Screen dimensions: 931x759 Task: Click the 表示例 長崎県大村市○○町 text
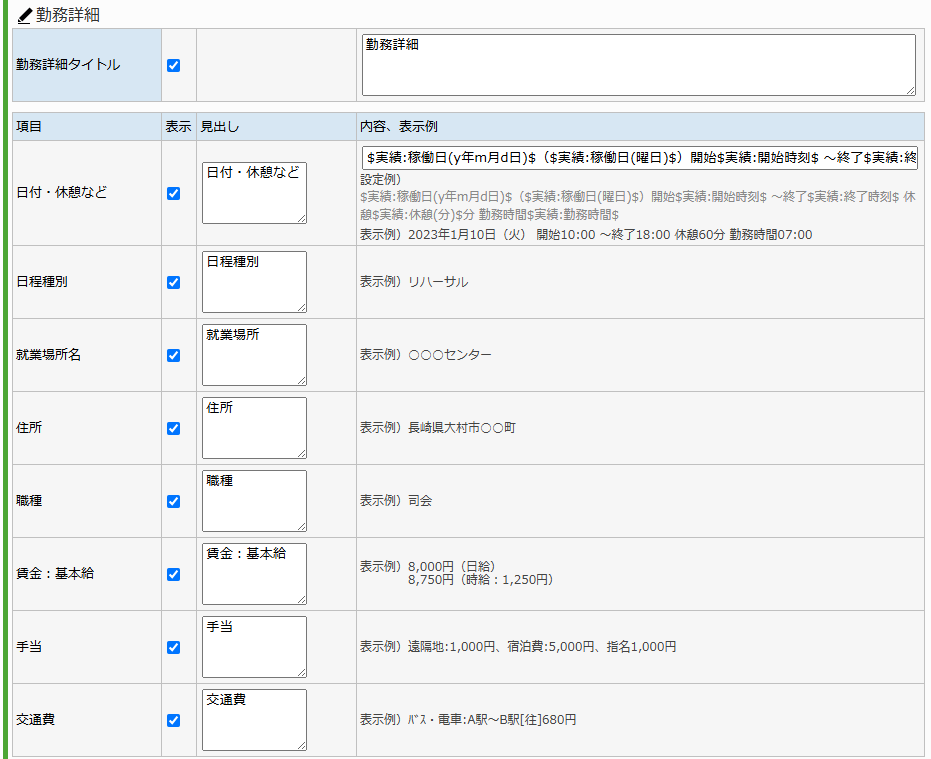(438, 428)
